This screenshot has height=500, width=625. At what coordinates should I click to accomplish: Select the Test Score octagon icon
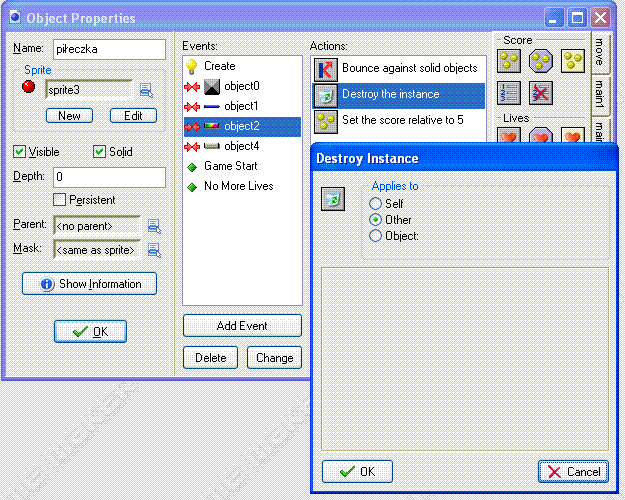coord(540,62)
